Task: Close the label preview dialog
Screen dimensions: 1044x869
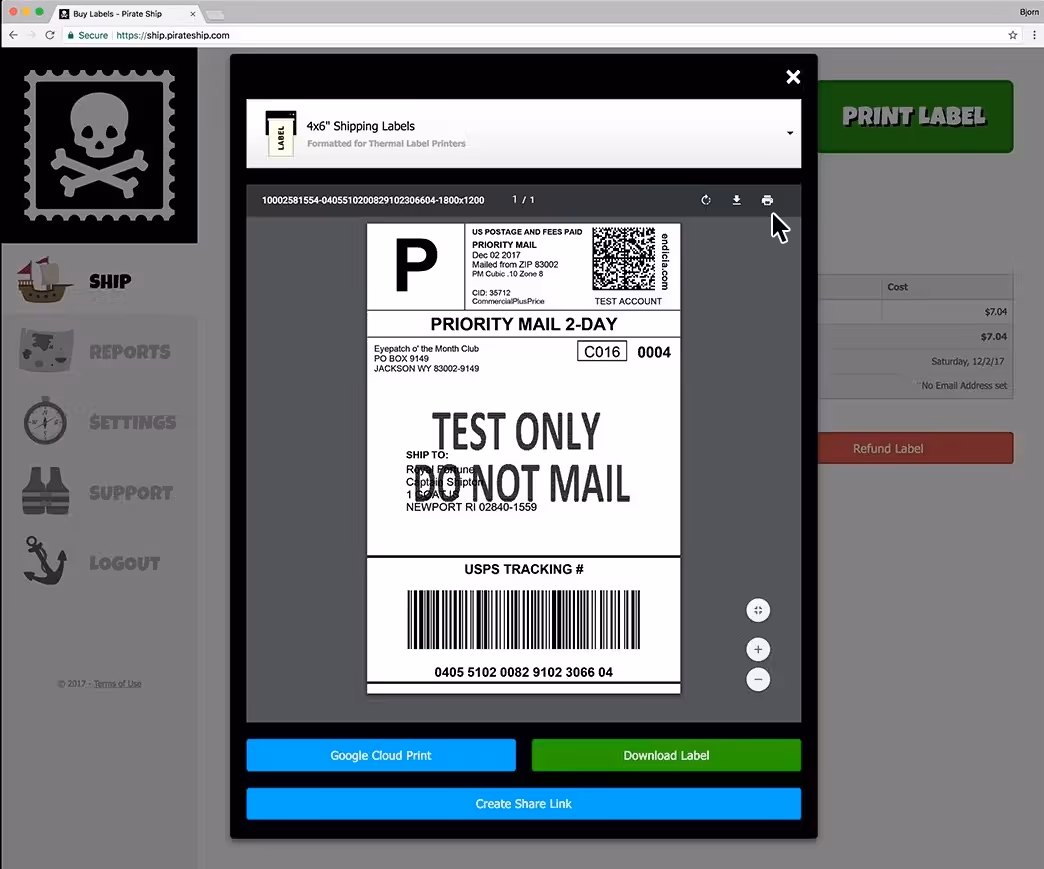Action: pyautogui.click(x=793, y=77)
